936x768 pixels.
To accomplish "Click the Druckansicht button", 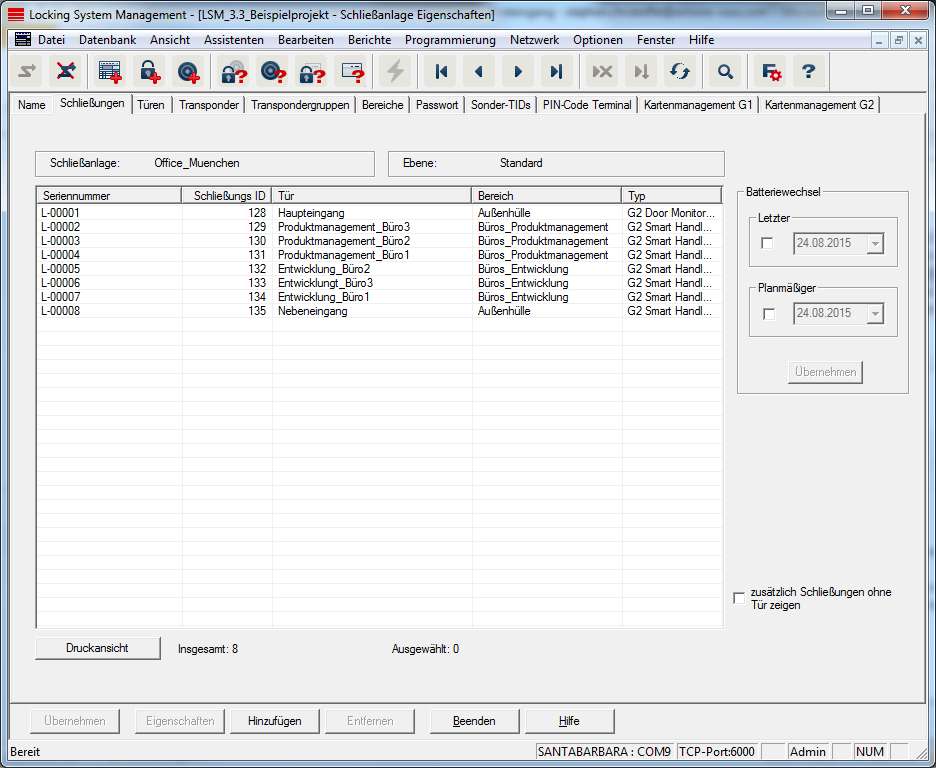I will [97, 648].
